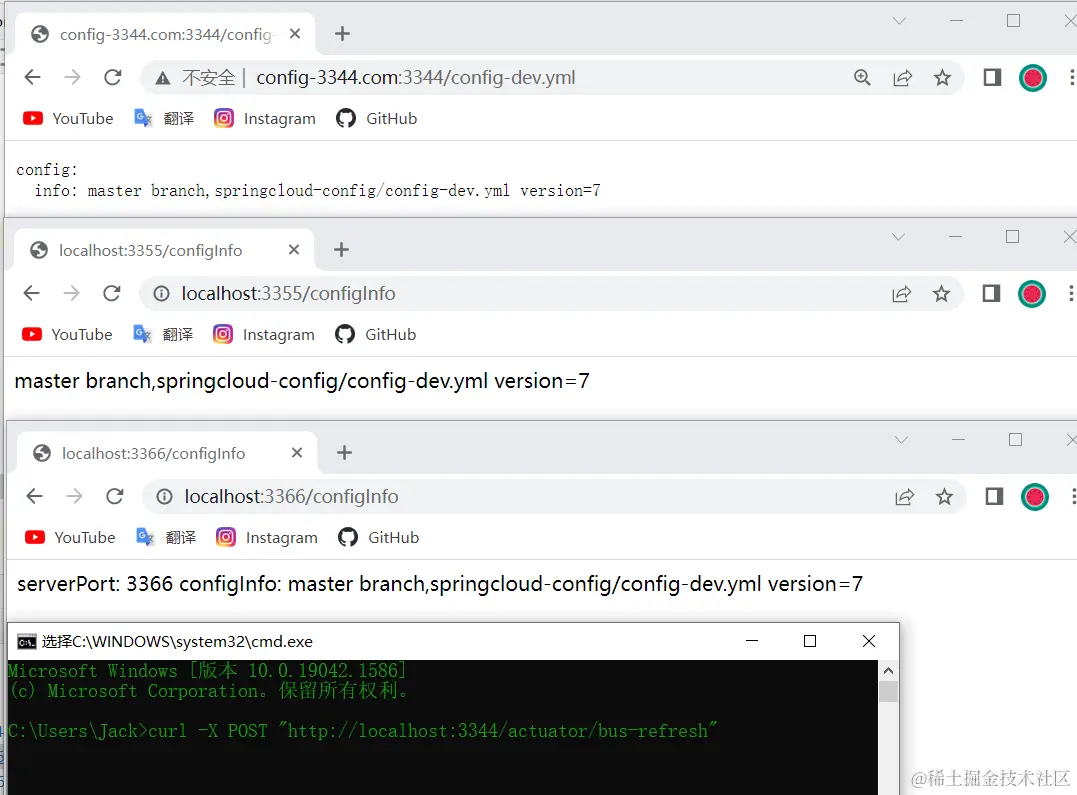The width and height of the screenshot is (1077, 795).
Task: Open the split-screen reading icon in top window
Action: (991, 77)
